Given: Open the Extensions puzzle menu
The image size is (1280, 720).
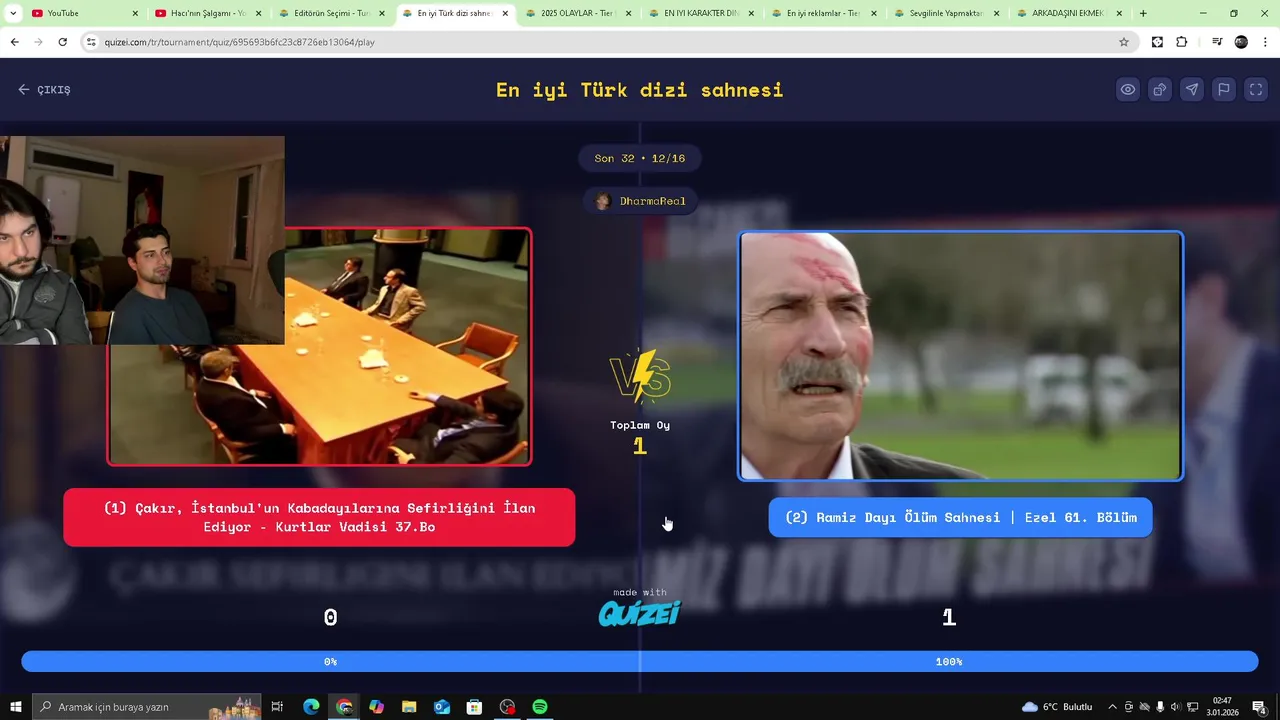Looking at the screenshot, I should point(1182,42).
